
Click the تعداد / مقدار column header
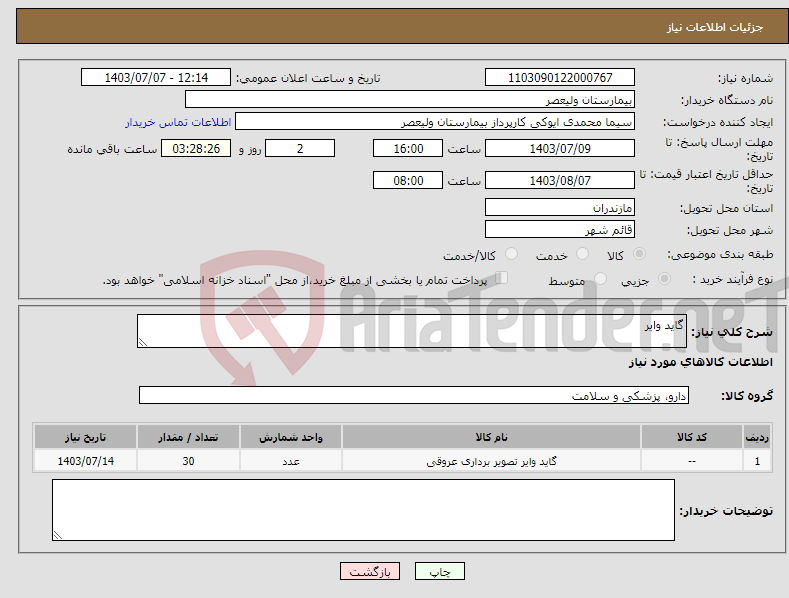188,437
